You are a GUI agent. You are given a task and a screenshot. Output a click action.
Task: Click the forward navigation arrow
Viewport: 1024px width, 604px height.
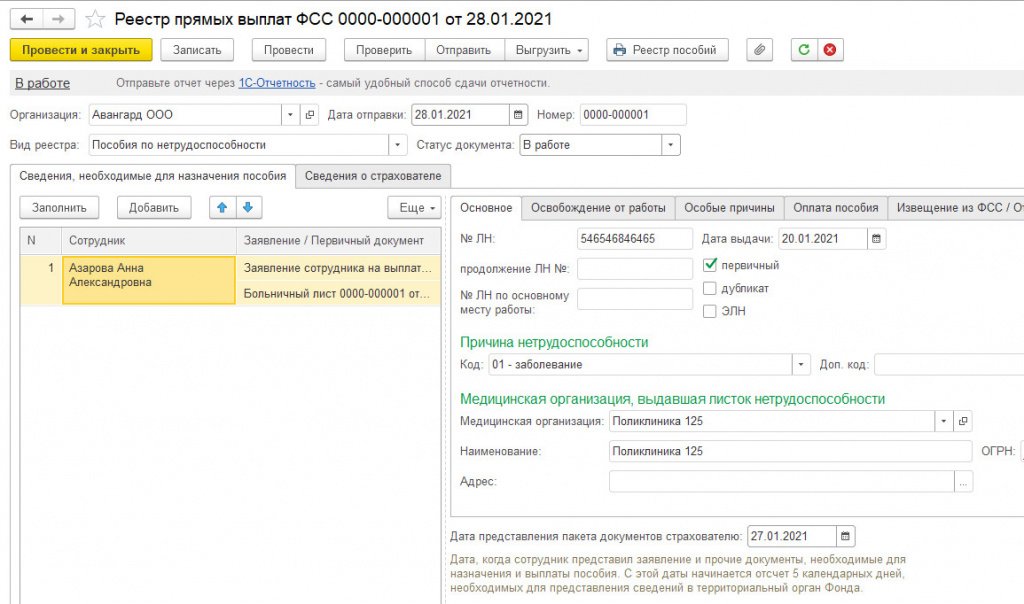click(59, 19)
